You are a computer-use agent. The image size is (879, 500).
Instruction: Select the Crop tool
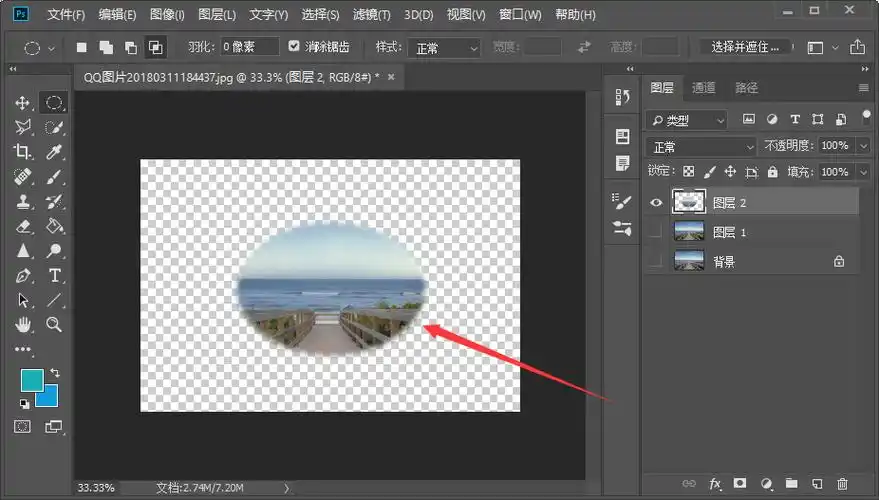[22, 152]
